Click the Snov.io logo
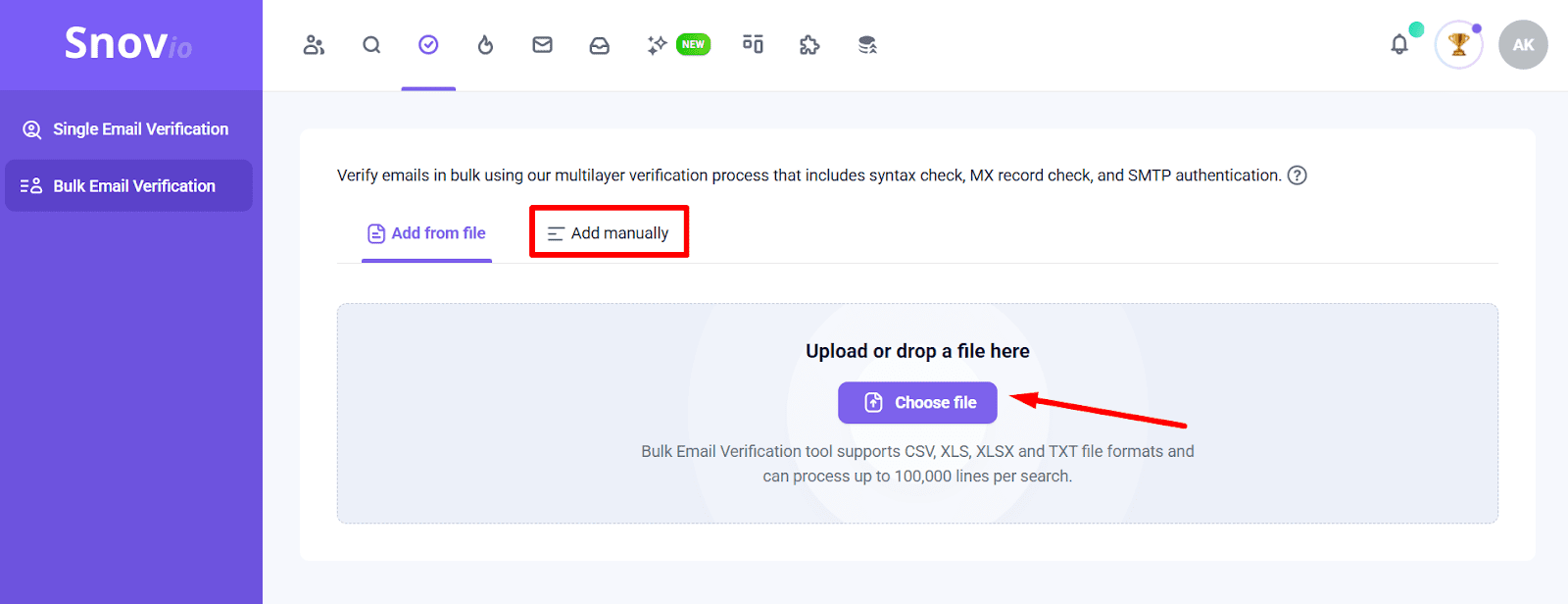1568x604 pixels. (x=128, y=44)
